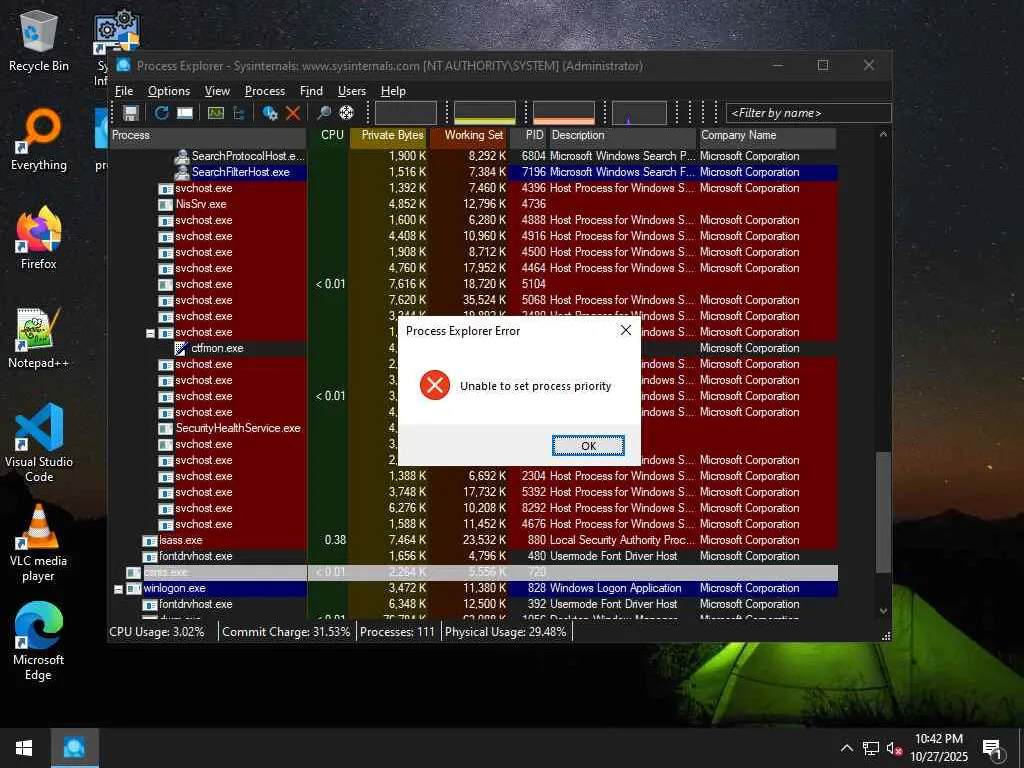
Task: Click the network tray icon
Action: tap(871, 748)
